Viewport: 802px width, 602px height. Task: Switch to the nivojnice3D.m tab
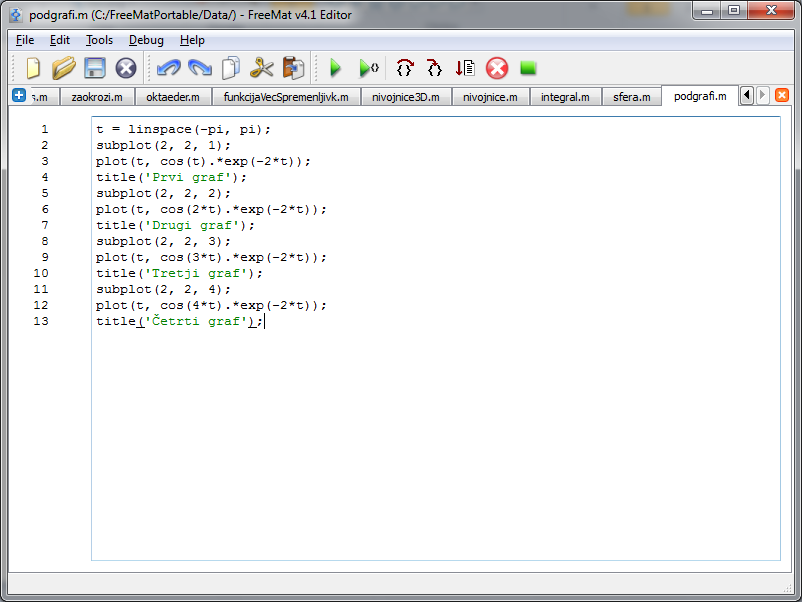click(x=406, y=97)
